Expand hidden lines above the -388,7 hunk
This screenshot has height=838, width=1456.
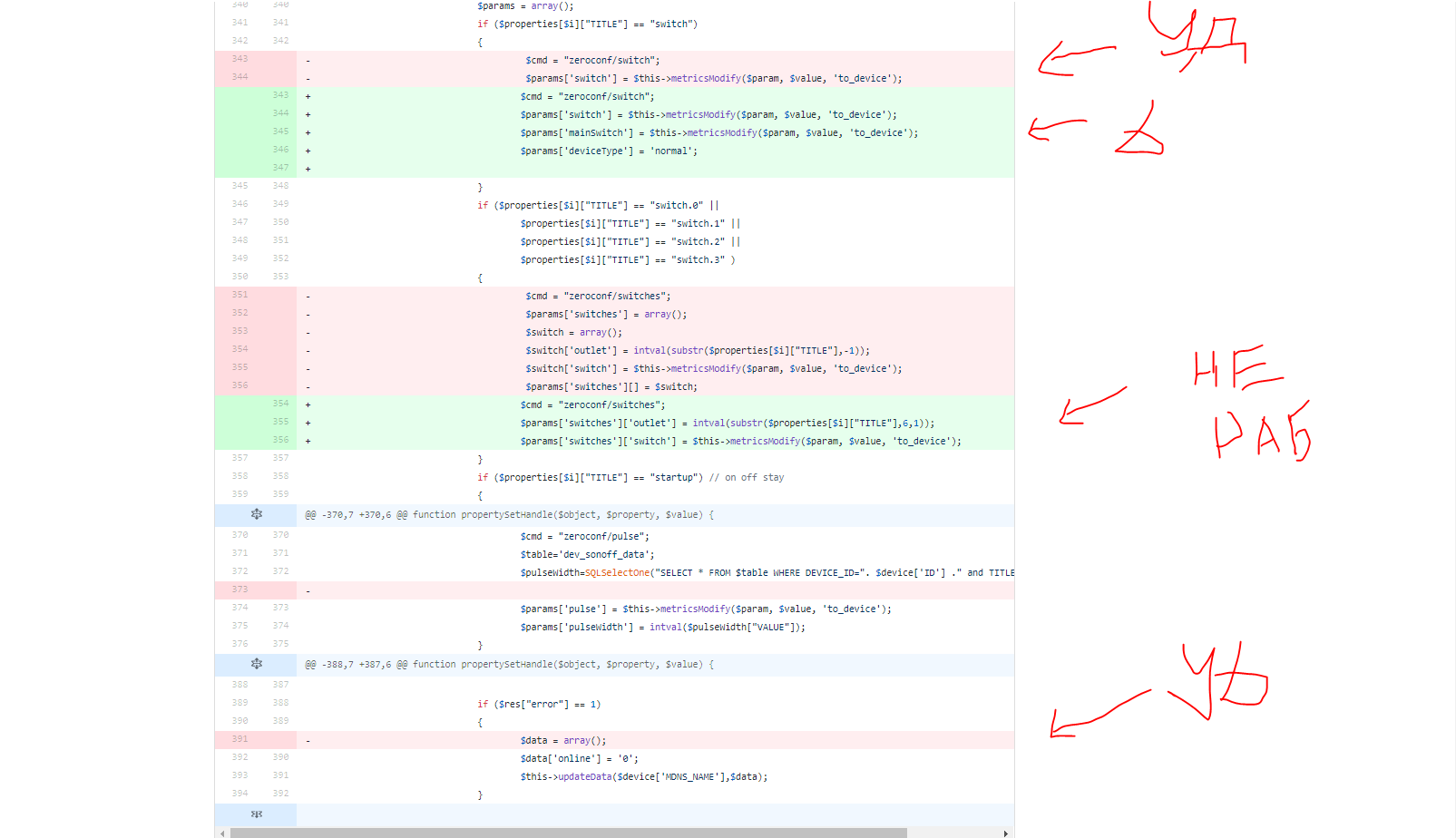tap(257, 664)
